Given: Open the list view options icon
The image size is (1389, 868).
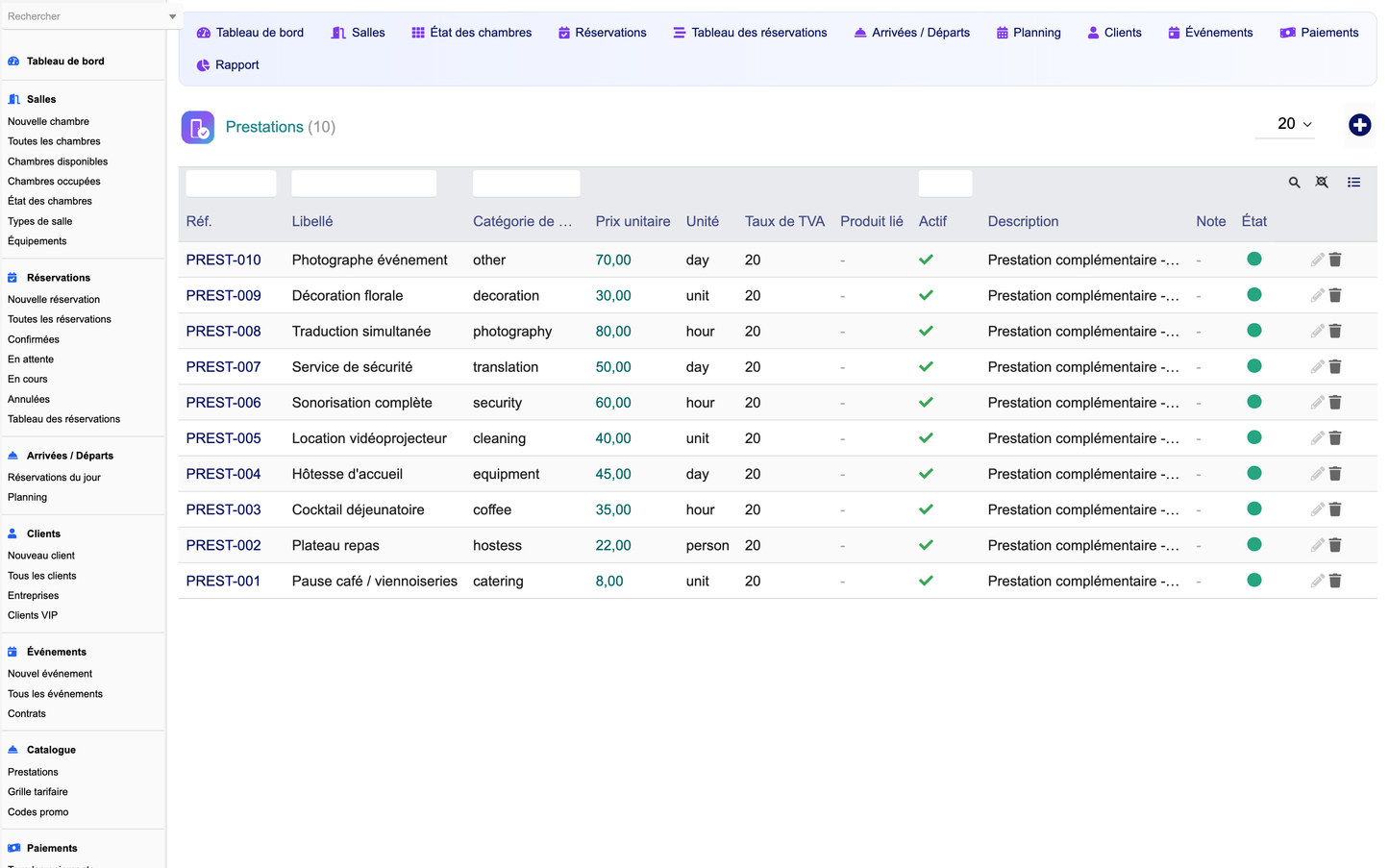Looking at the screenshot, I should [x=1353, y=183].
